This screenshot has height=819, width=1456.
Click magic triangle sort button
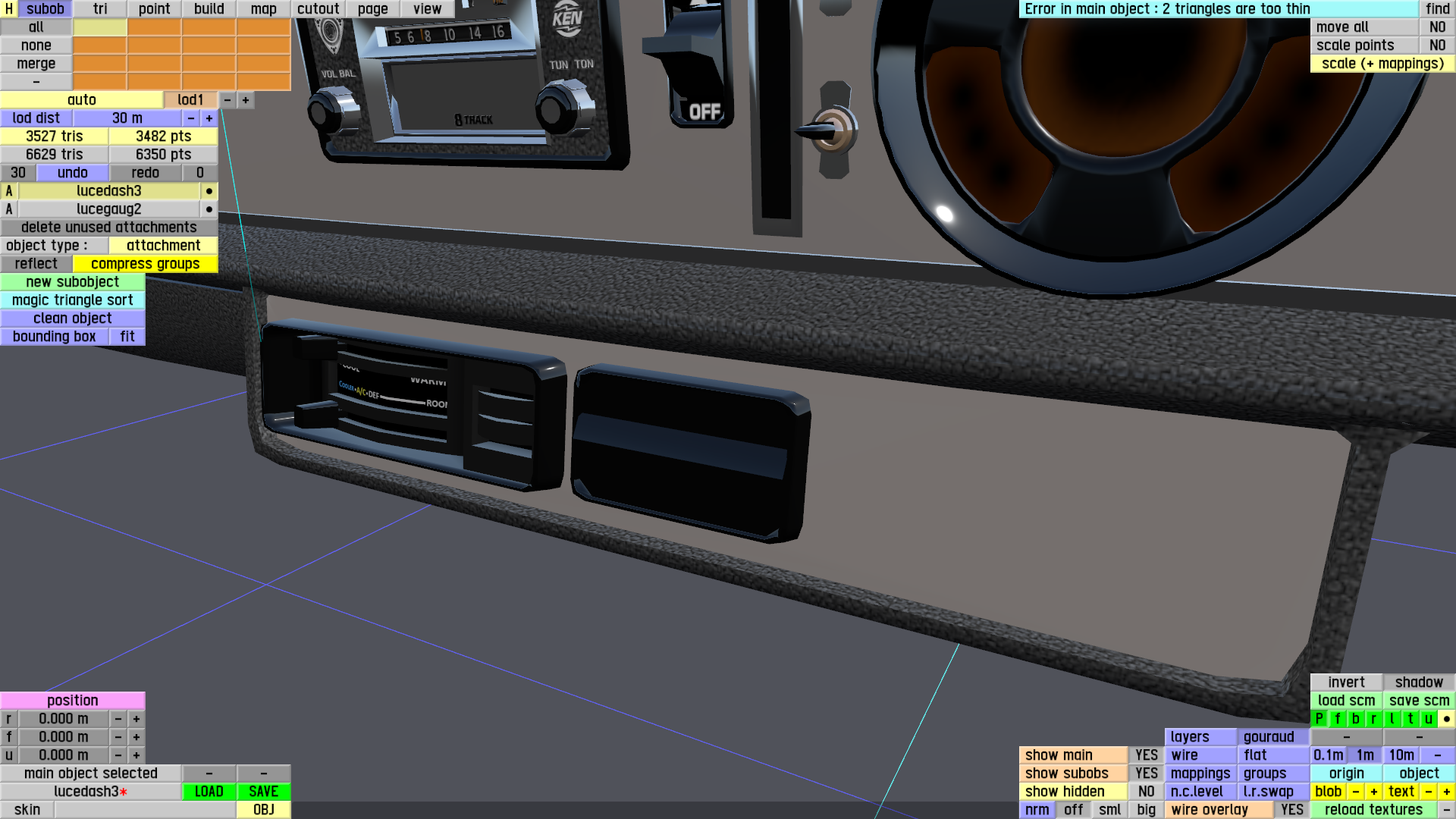pyautogui.click(x=73, y=300)
